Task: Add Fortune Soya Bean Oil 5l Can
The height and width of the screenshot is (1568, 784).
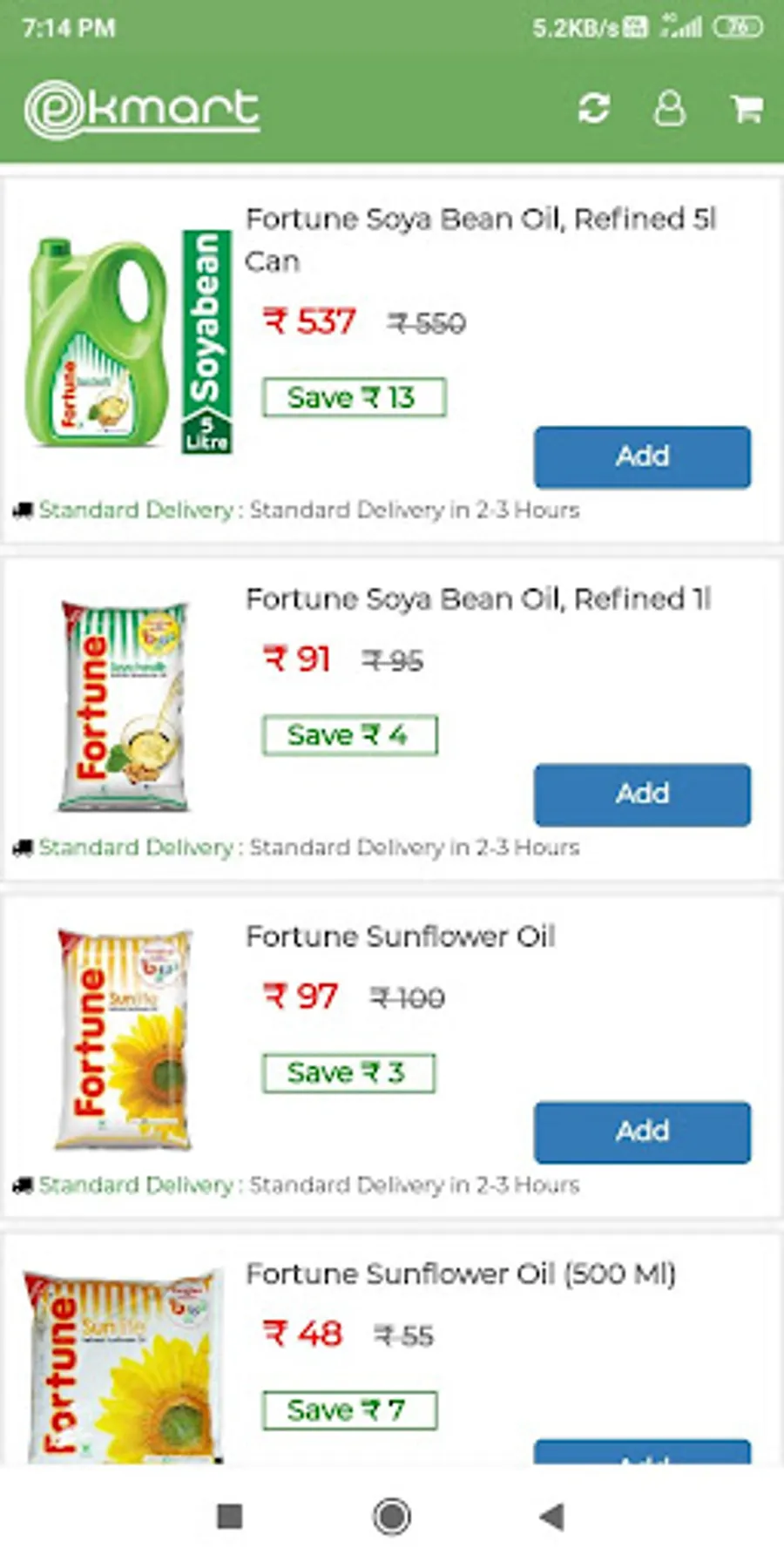Action: pos(642,456)
